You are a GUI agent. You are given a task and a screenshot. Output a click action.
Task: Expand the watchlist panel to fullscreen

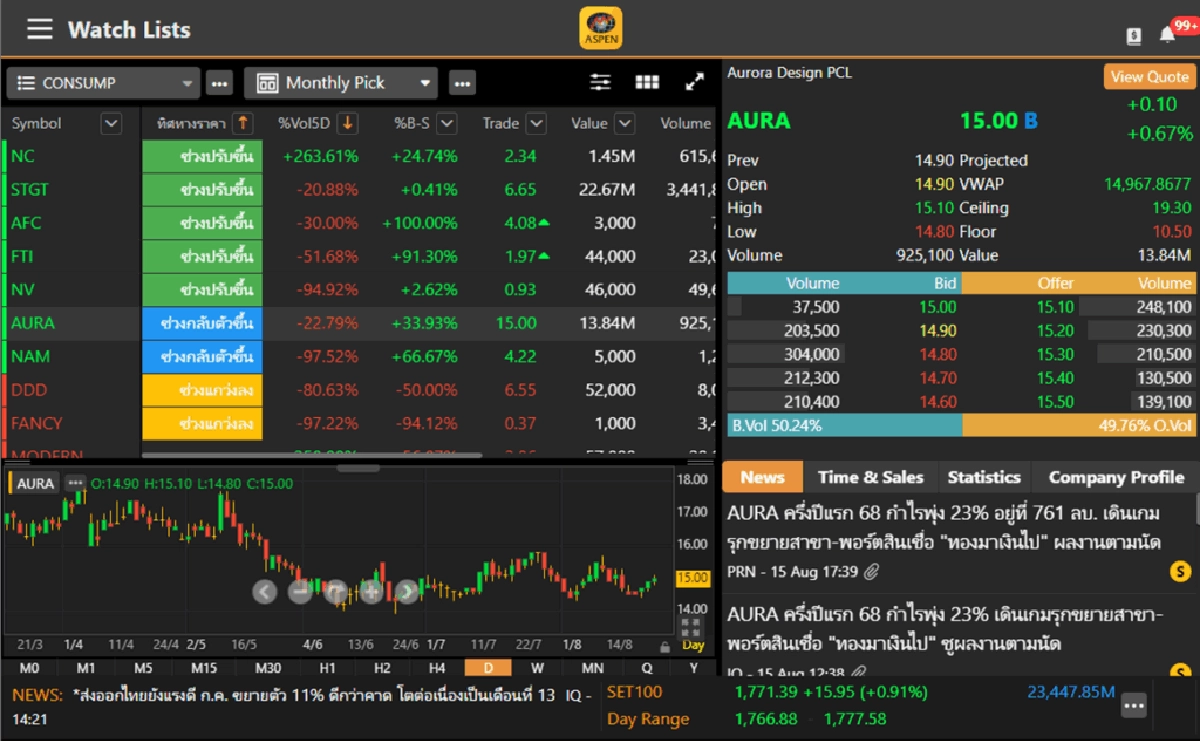point(694,83)
